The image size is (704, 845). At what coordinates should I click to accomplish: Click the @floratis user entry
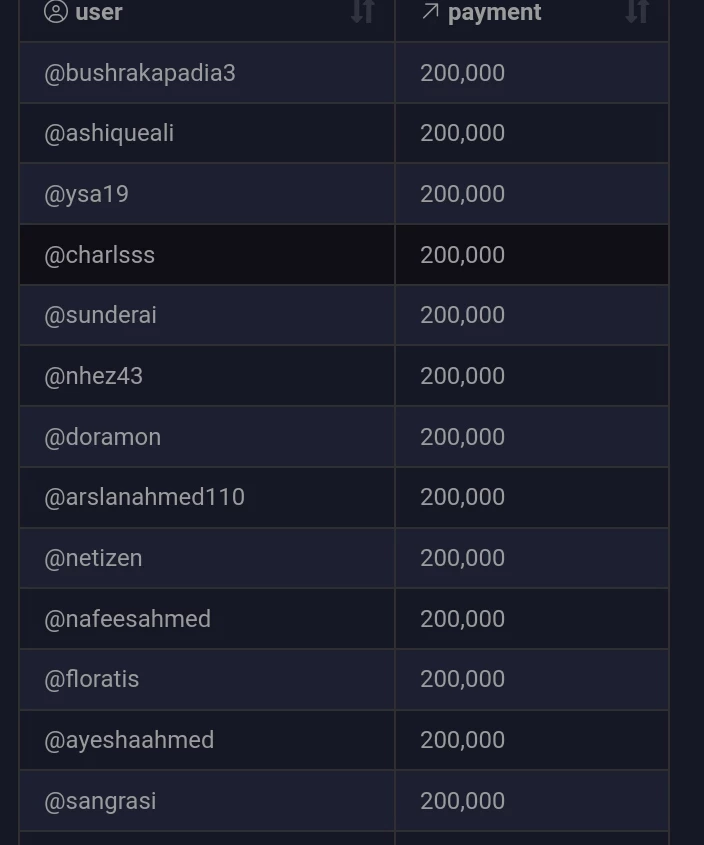[92, 679]
